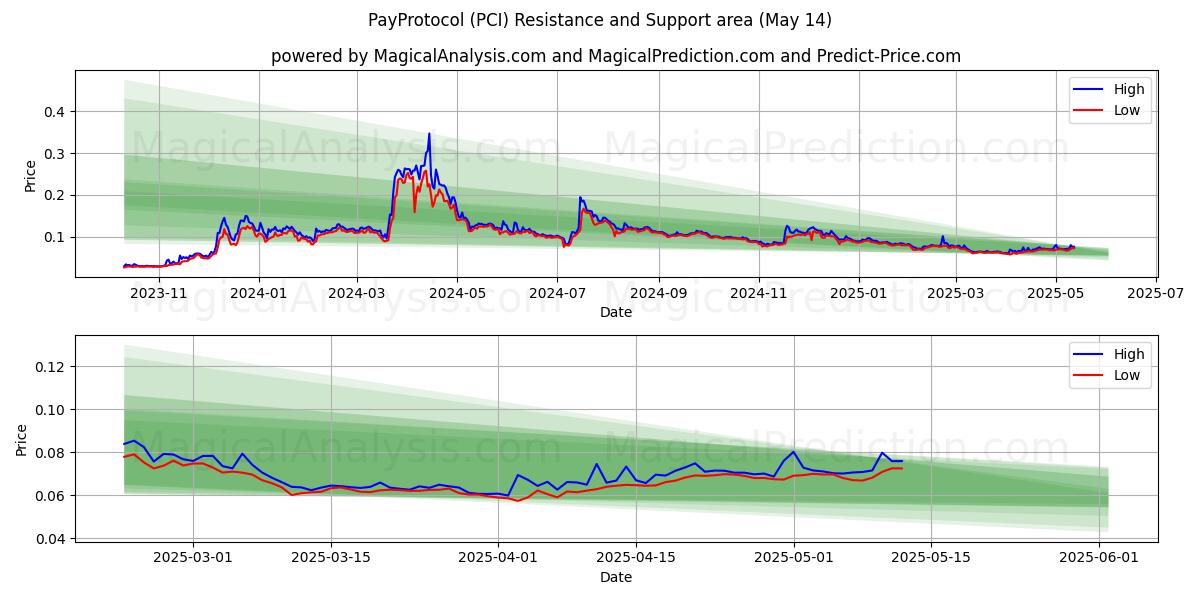Click the '0.2' y-axis tick in top chart
Viewport: 1200px width, 600px height.
[x=57, y=196]
